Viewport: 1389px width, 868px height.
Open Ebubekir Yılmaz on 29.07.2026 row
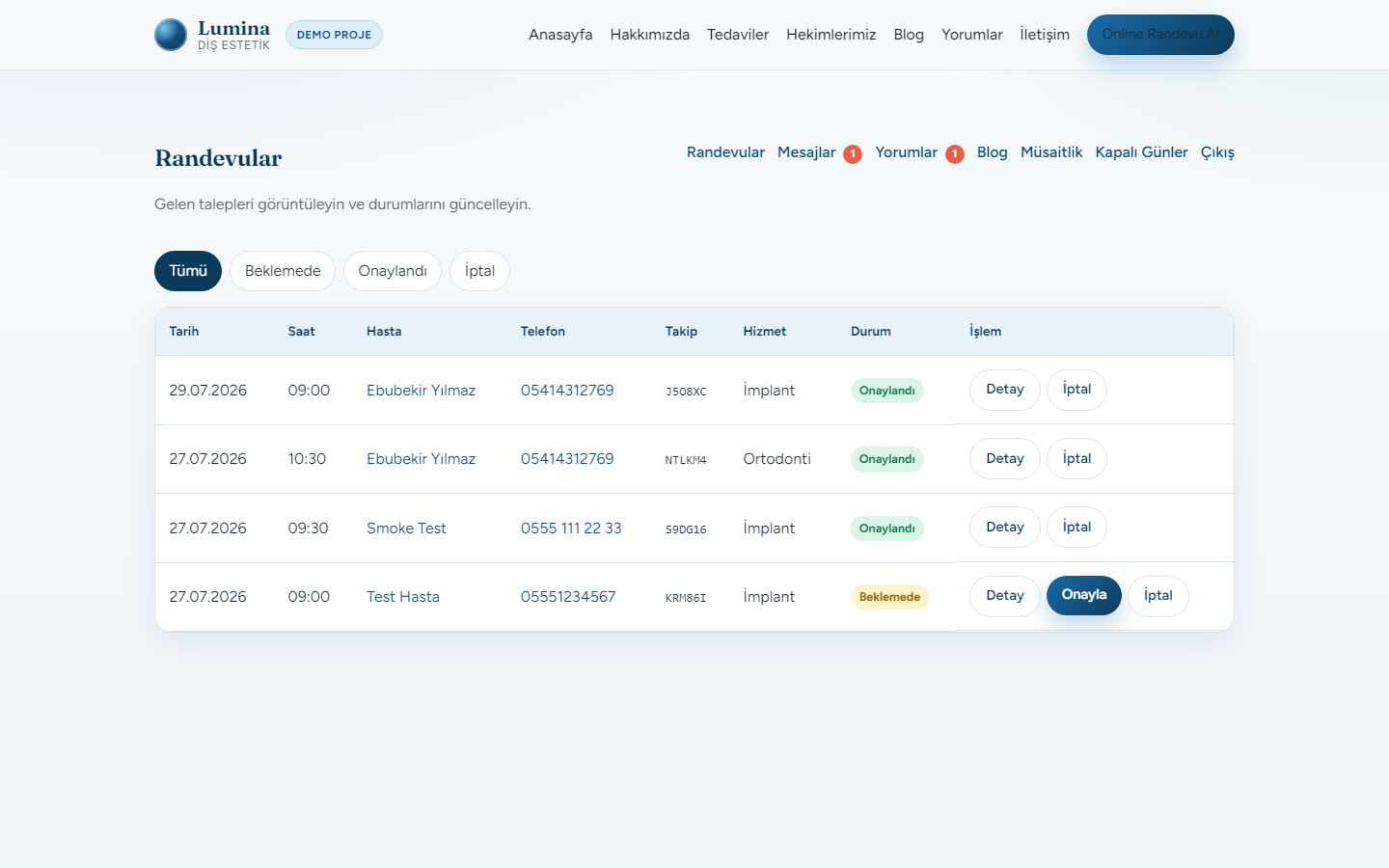click(421, 391)
